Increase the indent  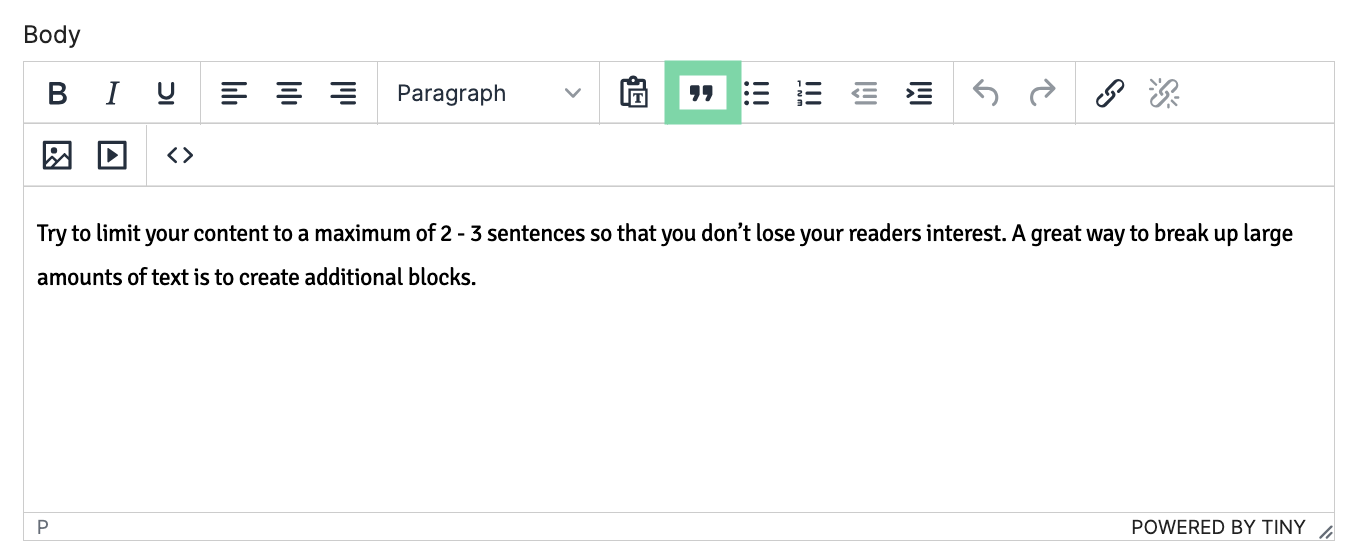tap(919, 94)
